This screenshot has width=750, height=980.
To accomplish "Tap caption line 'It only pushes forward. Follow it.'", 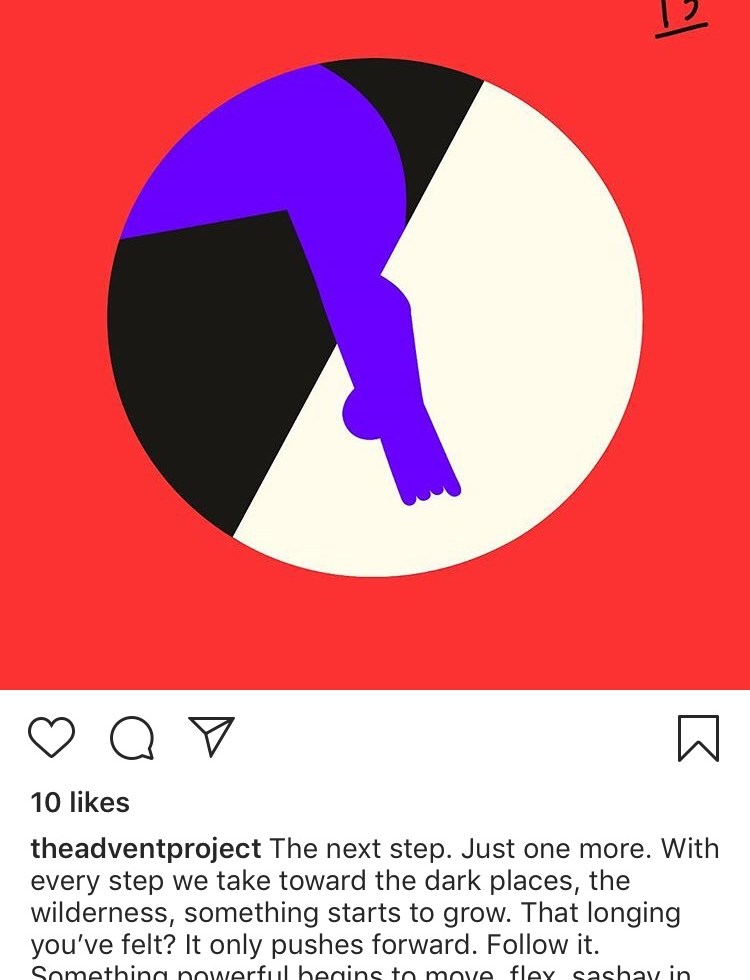I will [x=392, y=944].
